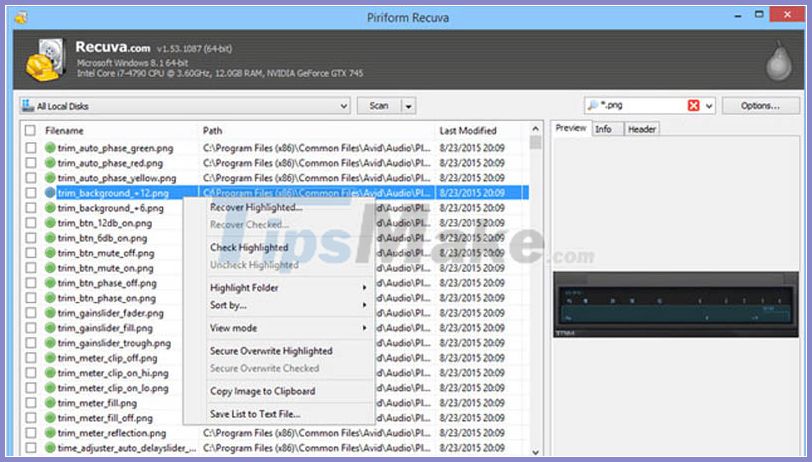The width and height of the screenshot is (812, 462).
Task: Click the search magnifier icon in filter box
Action: point(592,106)
